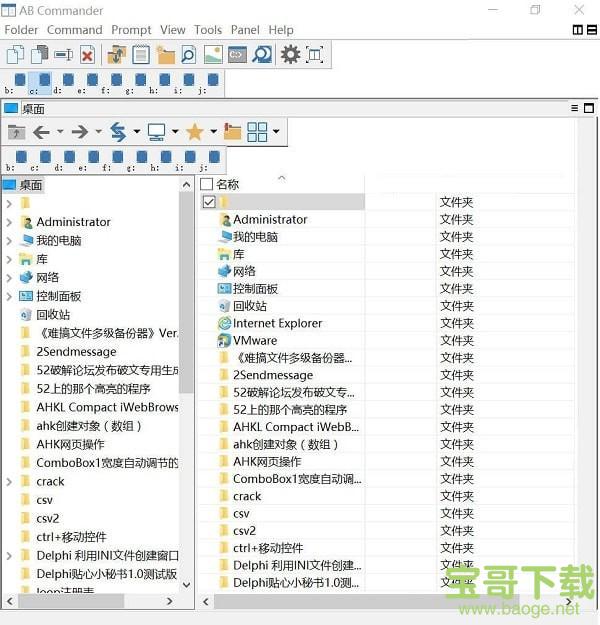Select csv2 folder in the tree
The height and width of the screenshot is (625, 600).
pyautogui.click(x=47, y=519)
